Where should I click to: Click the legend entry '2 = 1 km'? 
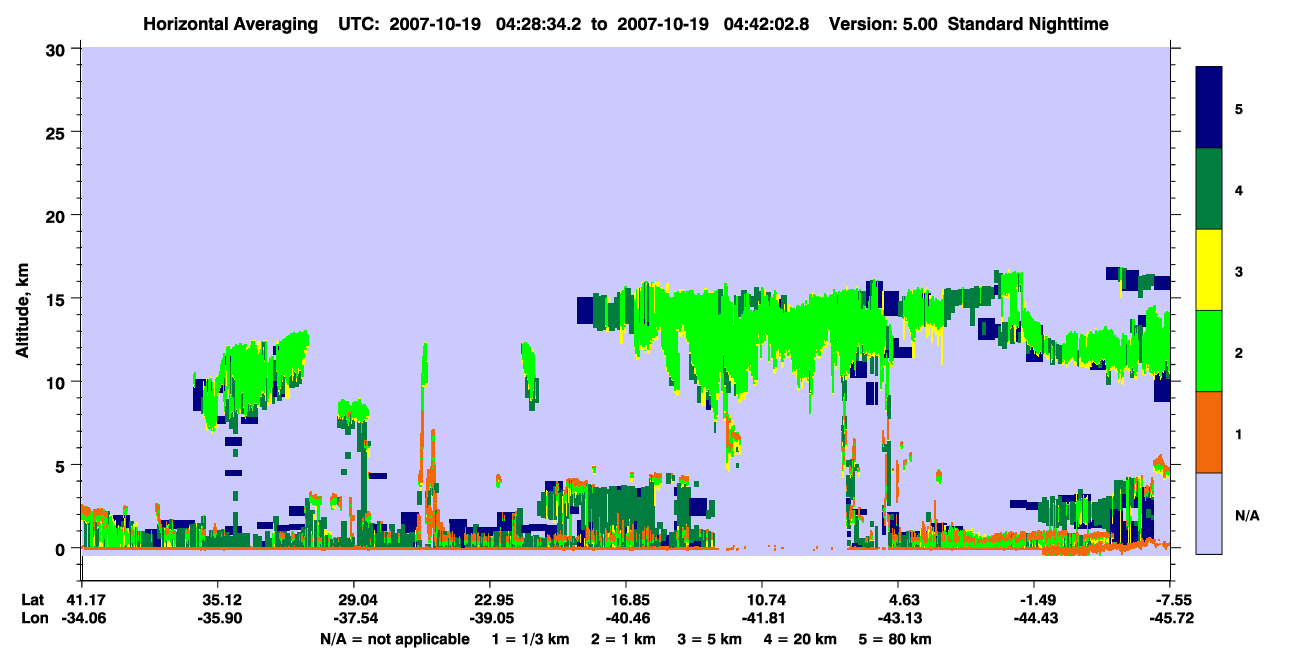pos(623,639)
